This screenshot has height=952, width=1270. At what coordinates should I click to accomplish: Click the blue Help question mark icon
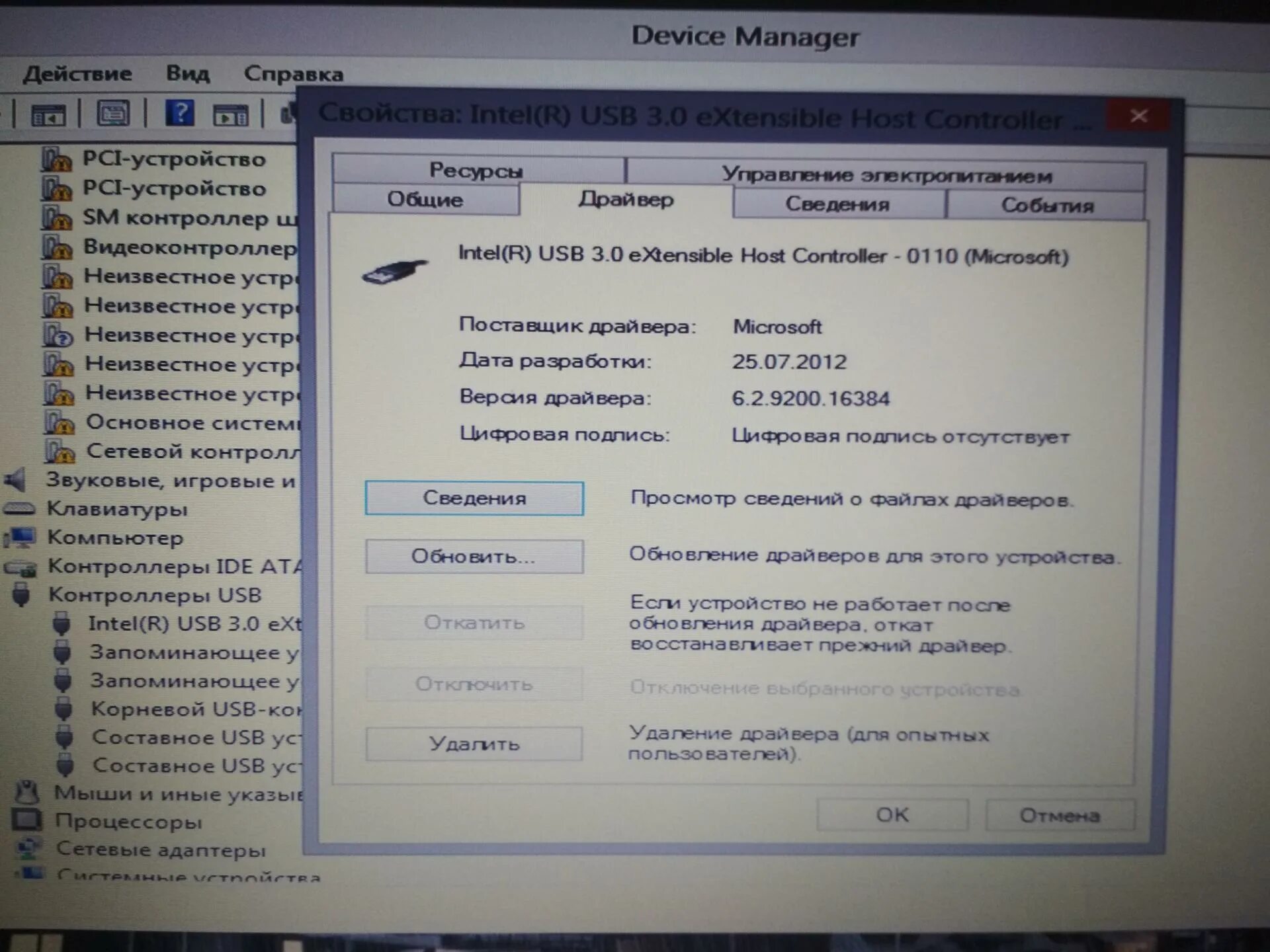tap(180, 114)
